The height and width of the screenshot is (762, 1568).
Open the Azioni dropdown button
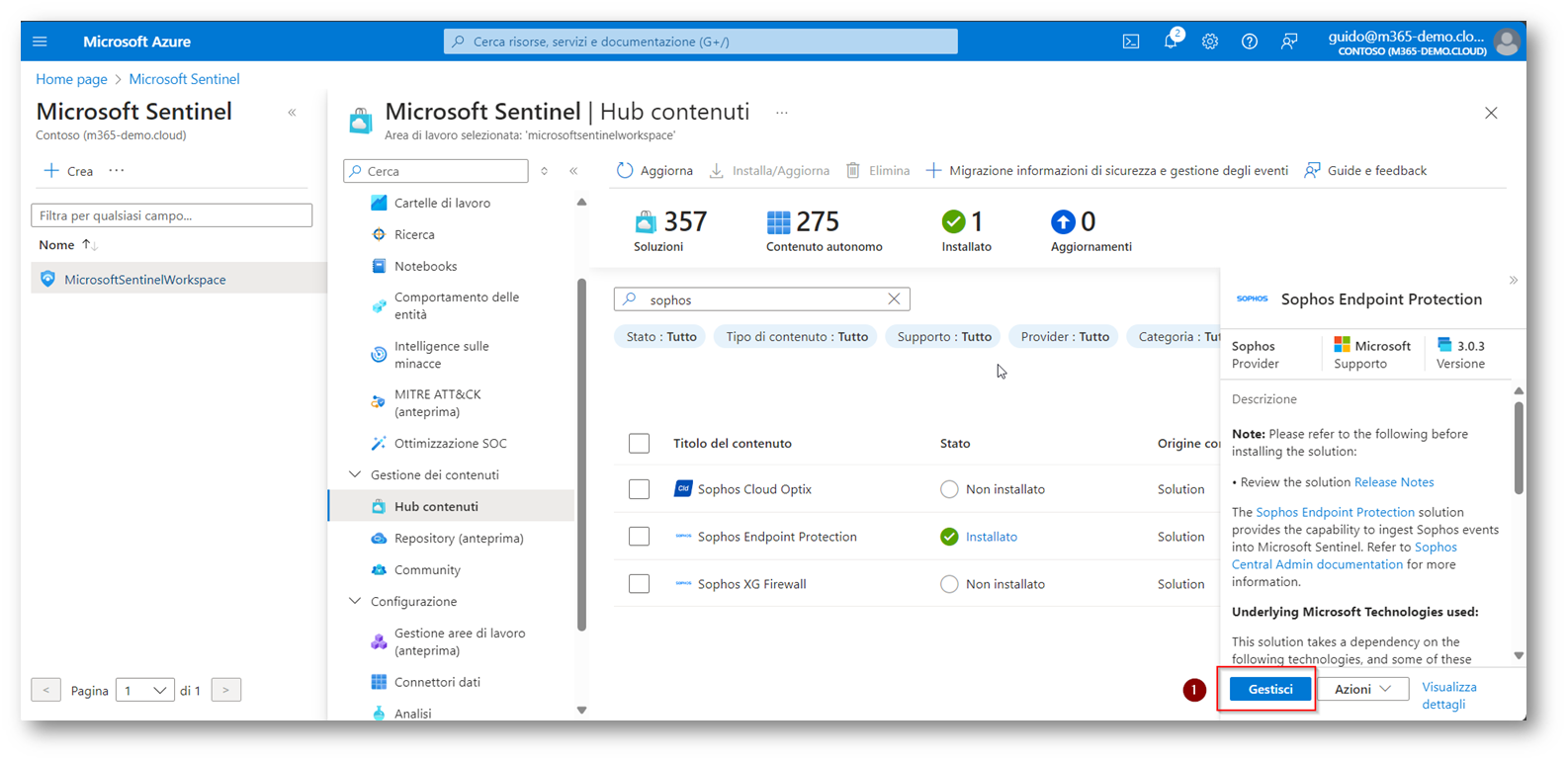1363,689
